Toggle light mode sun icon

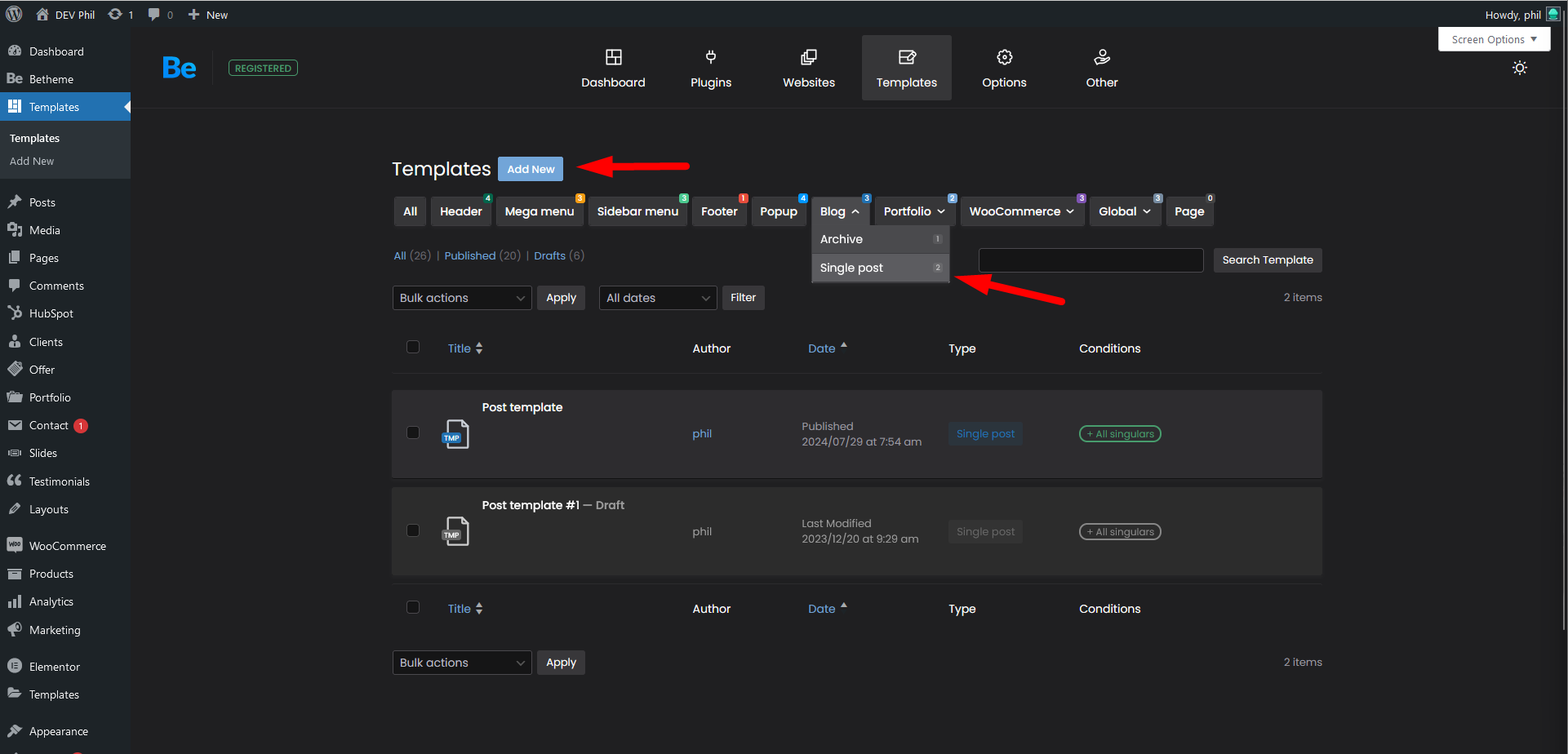[x=1520, y=68]
